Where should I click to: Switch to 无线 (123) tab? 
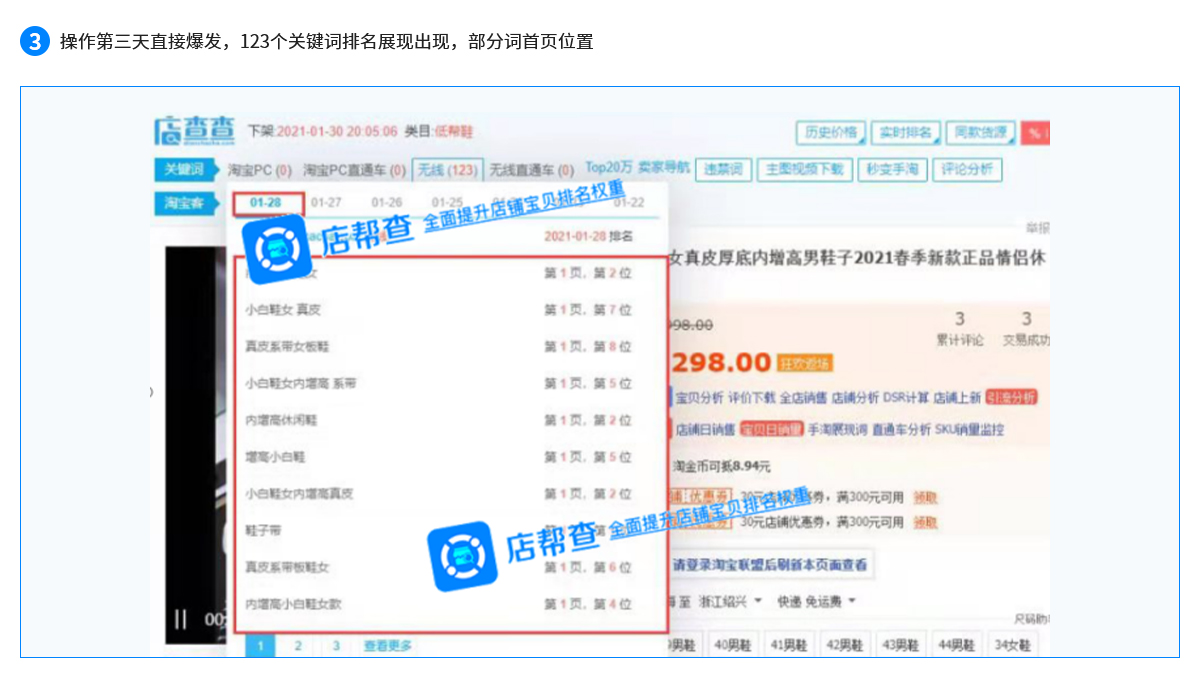pos(447,170)
